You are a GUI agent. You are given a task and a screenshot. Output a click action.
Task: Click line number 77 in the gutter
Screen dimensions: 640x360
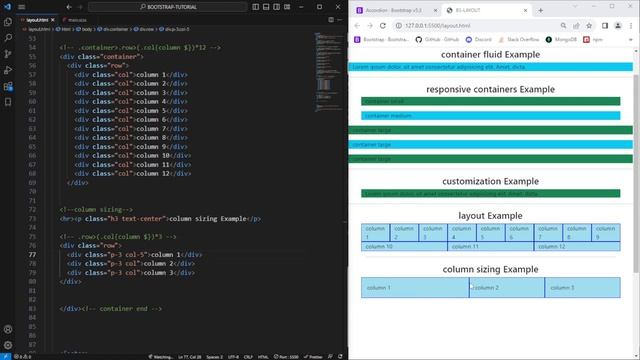coord(32,255)
